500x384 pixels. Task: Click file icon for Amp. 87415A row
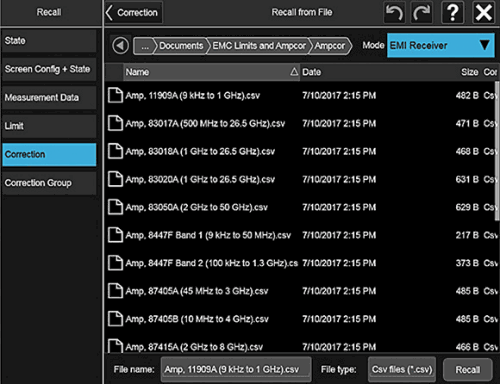point(115,346)
